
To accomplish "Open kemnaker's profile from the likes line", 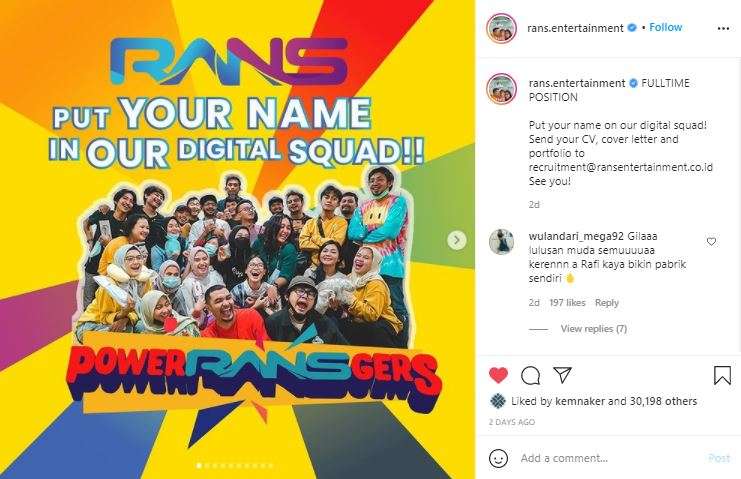I will click(x=580, y=401).
